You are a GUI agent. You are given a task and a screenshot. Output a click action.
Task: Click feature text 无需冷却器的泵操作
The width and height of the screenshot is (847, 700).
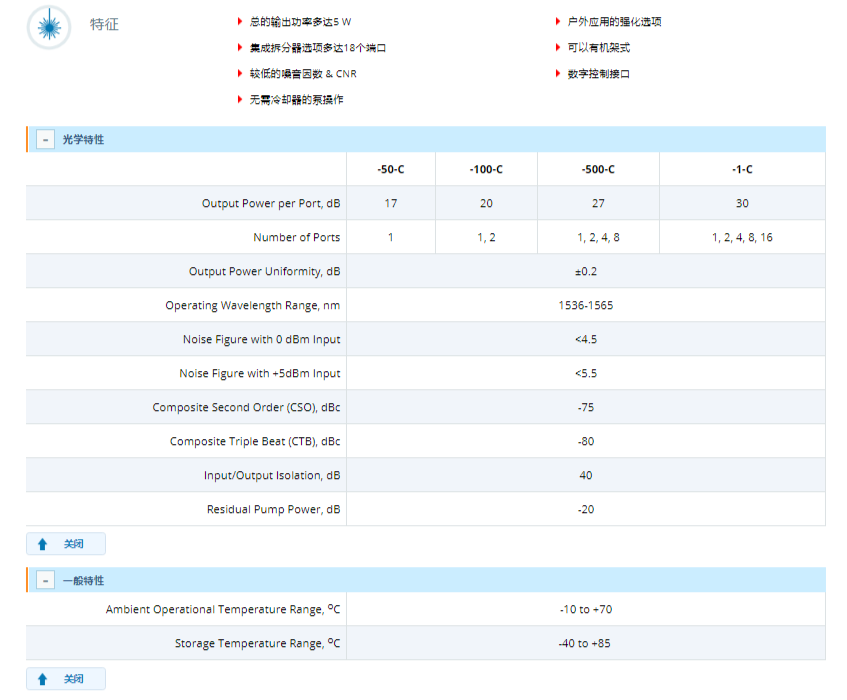tap(296, 99)
